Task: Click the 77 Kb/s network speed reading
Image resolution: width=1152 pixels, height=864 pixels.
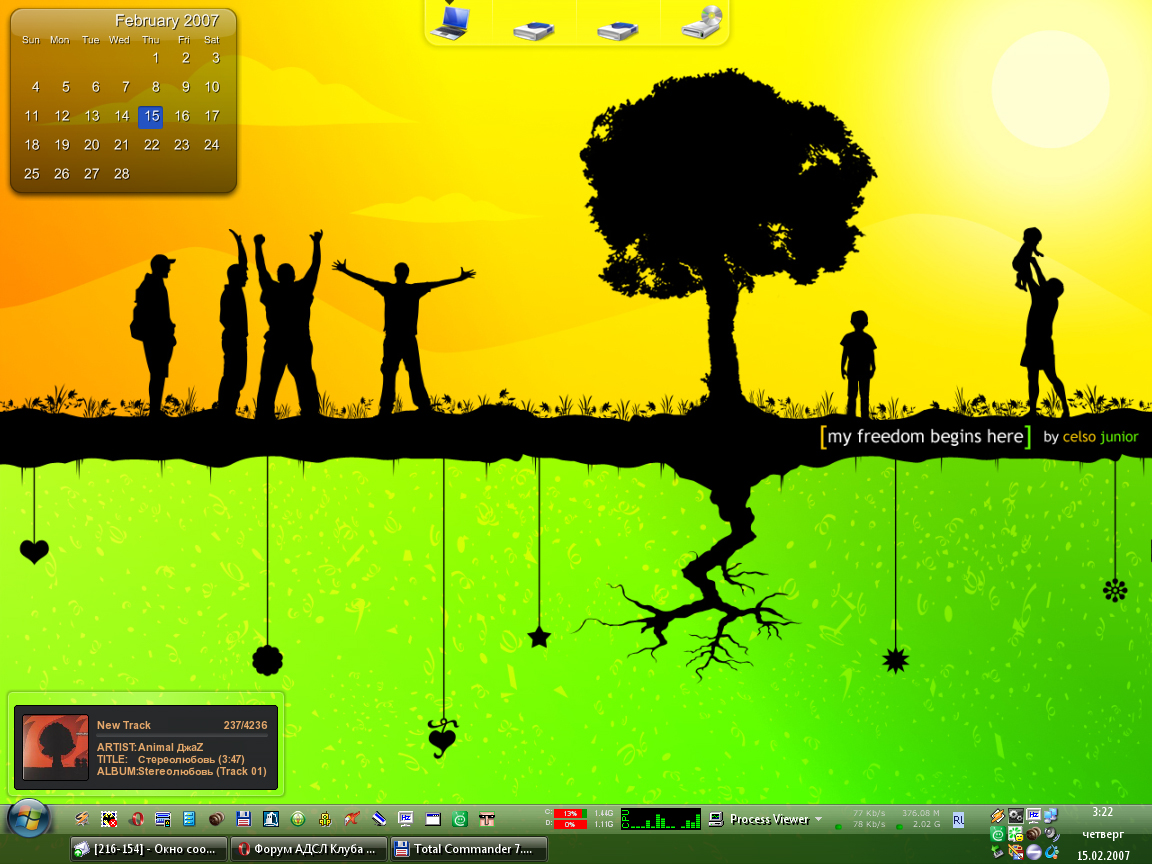Action: coord(869,813)
